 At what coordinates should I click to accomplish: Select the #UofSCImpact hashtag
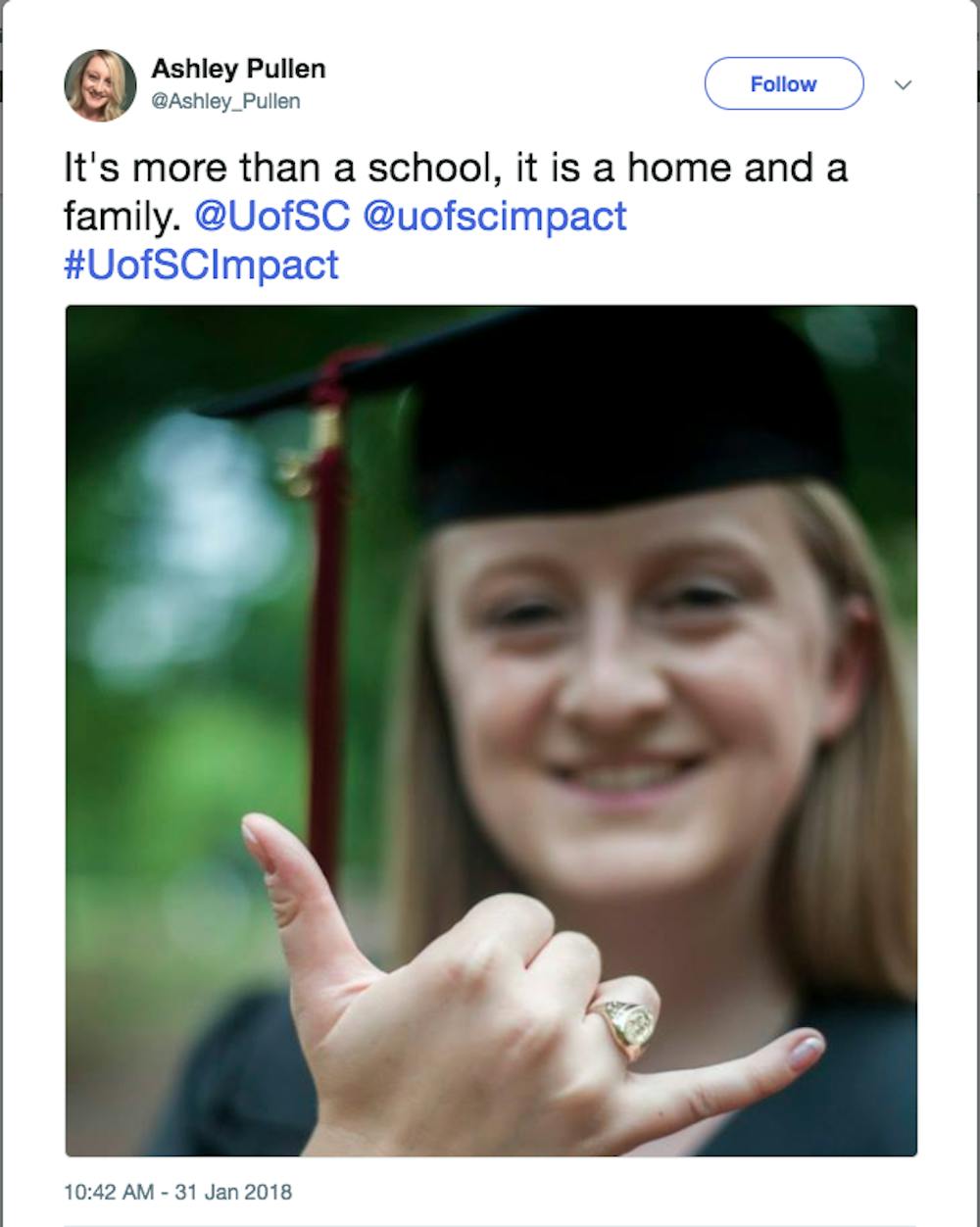[201, 265]
